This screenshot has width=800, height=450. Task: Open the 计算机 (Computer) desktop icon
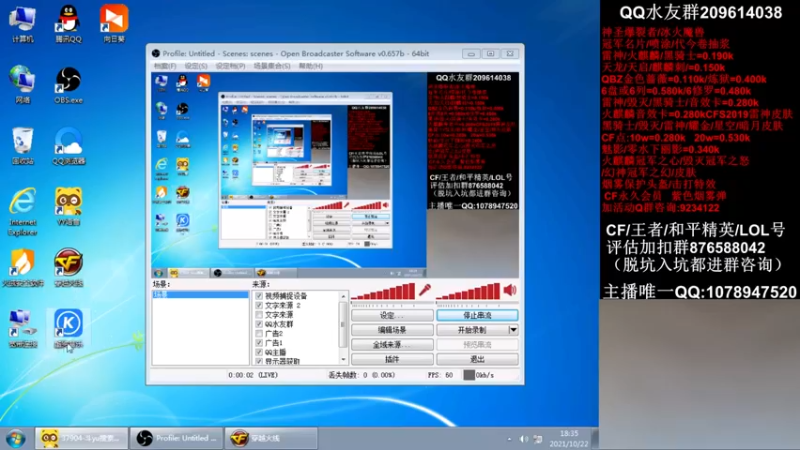pyautogui.click(x=22, y=23)
